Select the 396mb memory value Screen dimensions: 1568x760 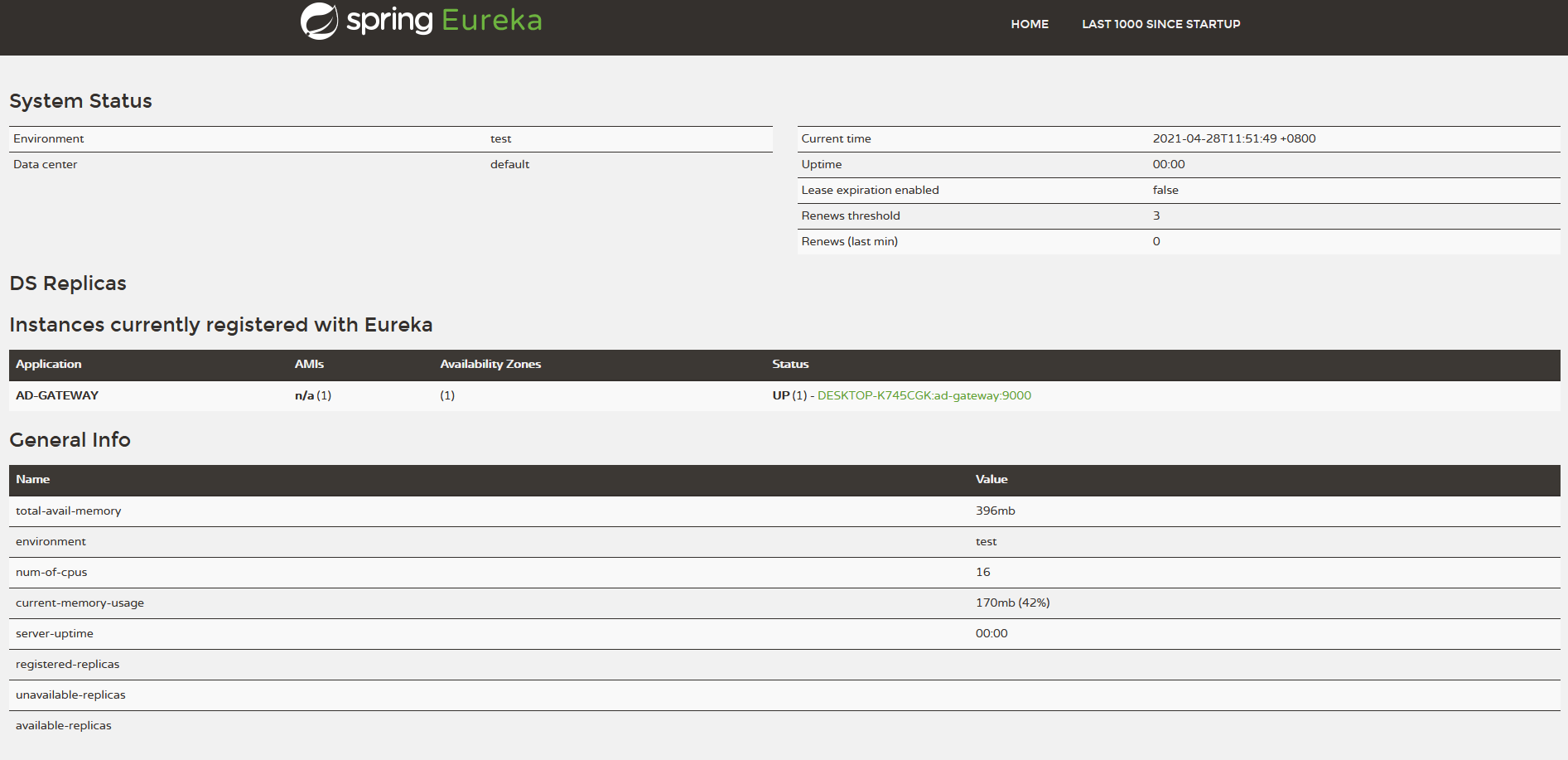[996, 511]
